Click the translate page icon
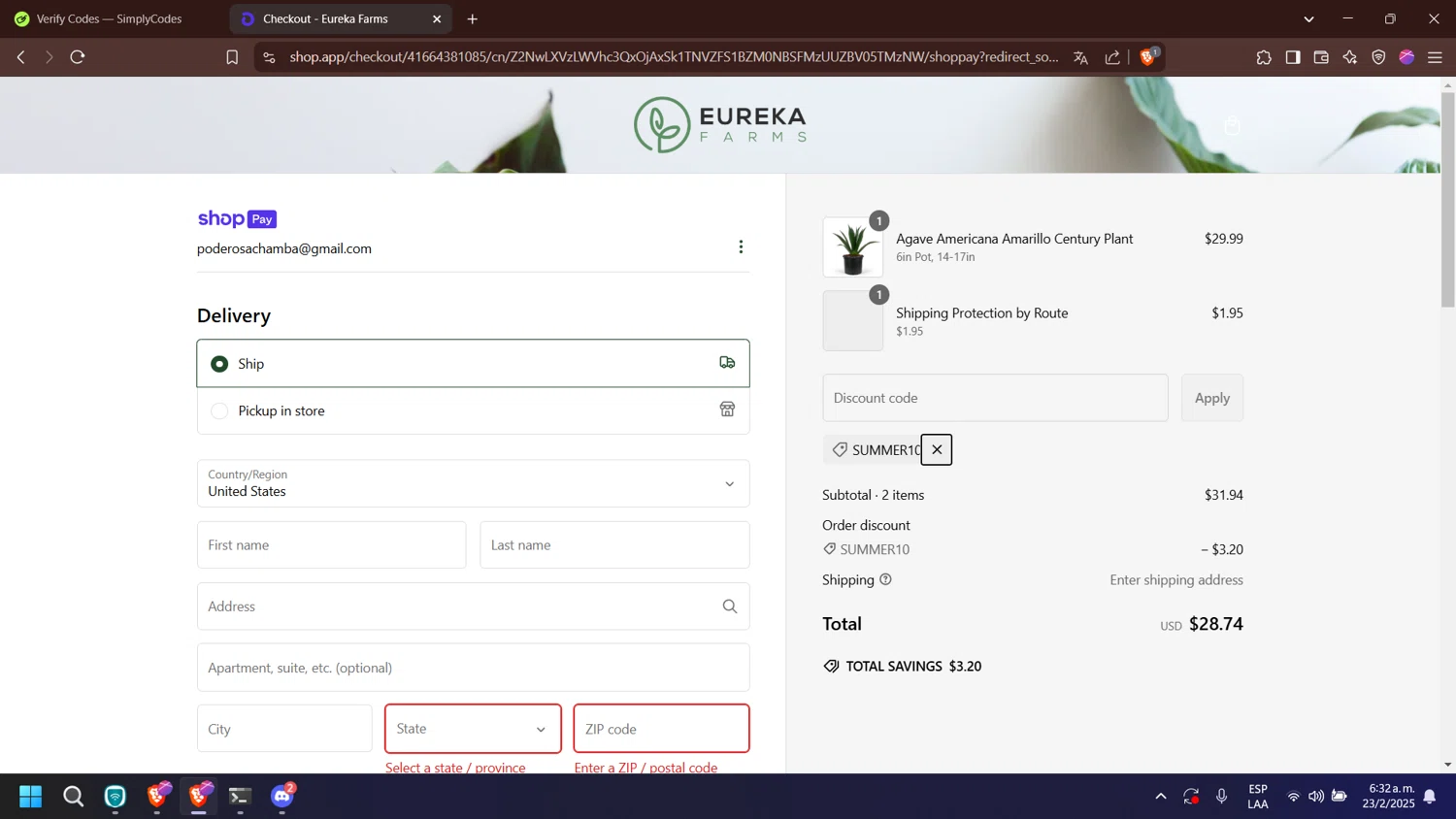The width and height of the screenshot is (1456, 819). coord(1080,57)
